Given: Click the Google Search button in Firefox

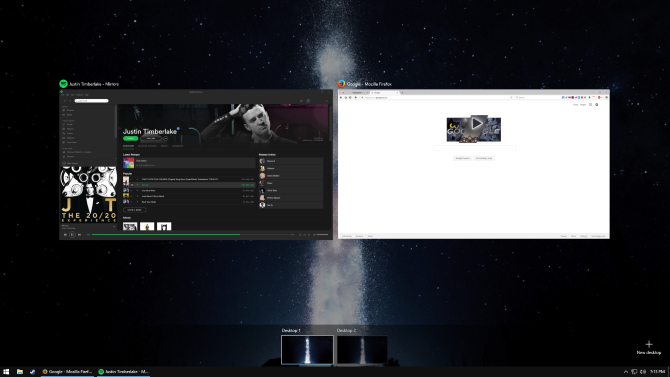Looking at the screenshot, I should tap(462, 158).
